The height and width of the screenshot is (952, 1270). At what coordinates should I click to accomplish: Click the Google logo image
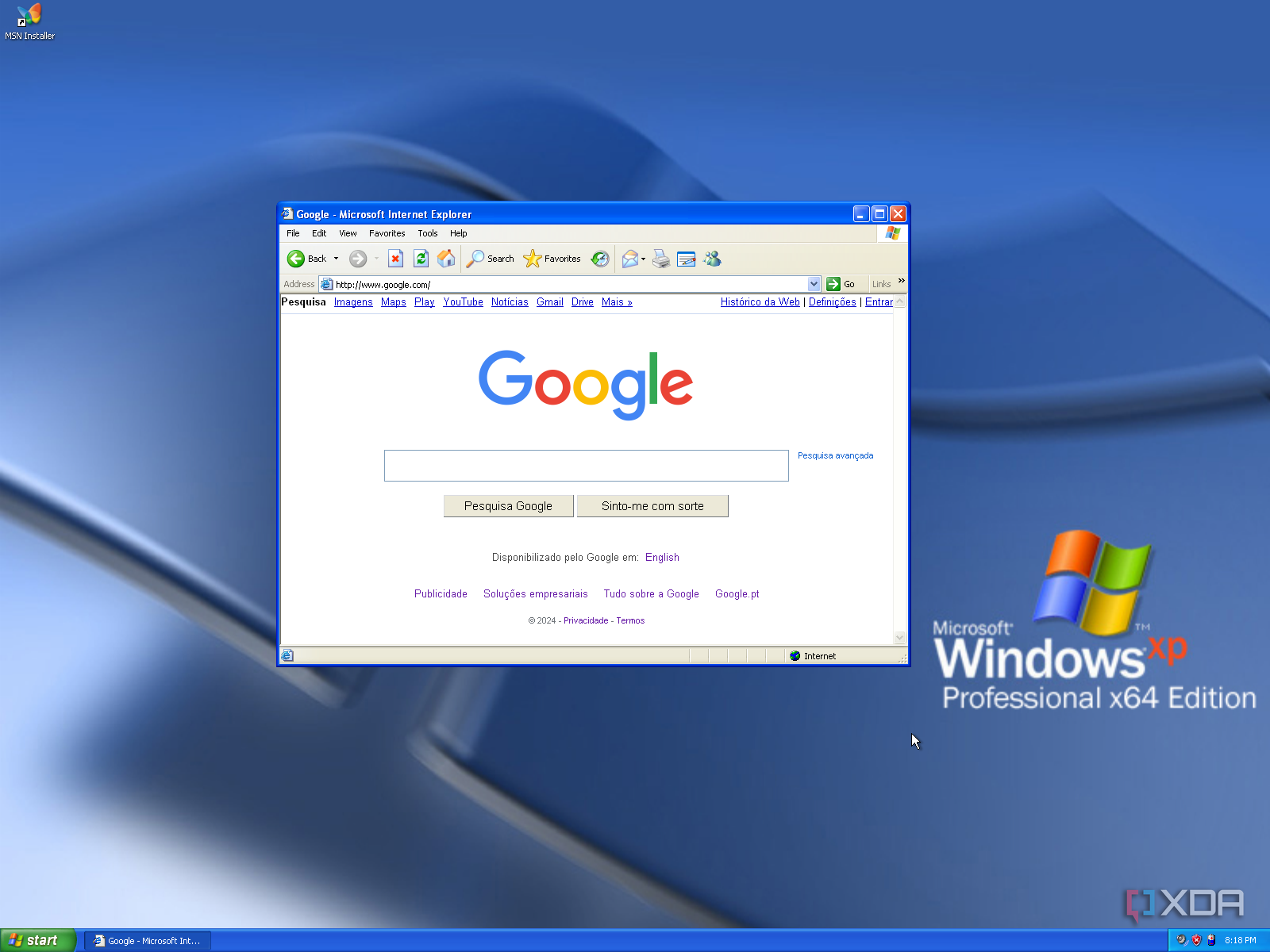586,385
